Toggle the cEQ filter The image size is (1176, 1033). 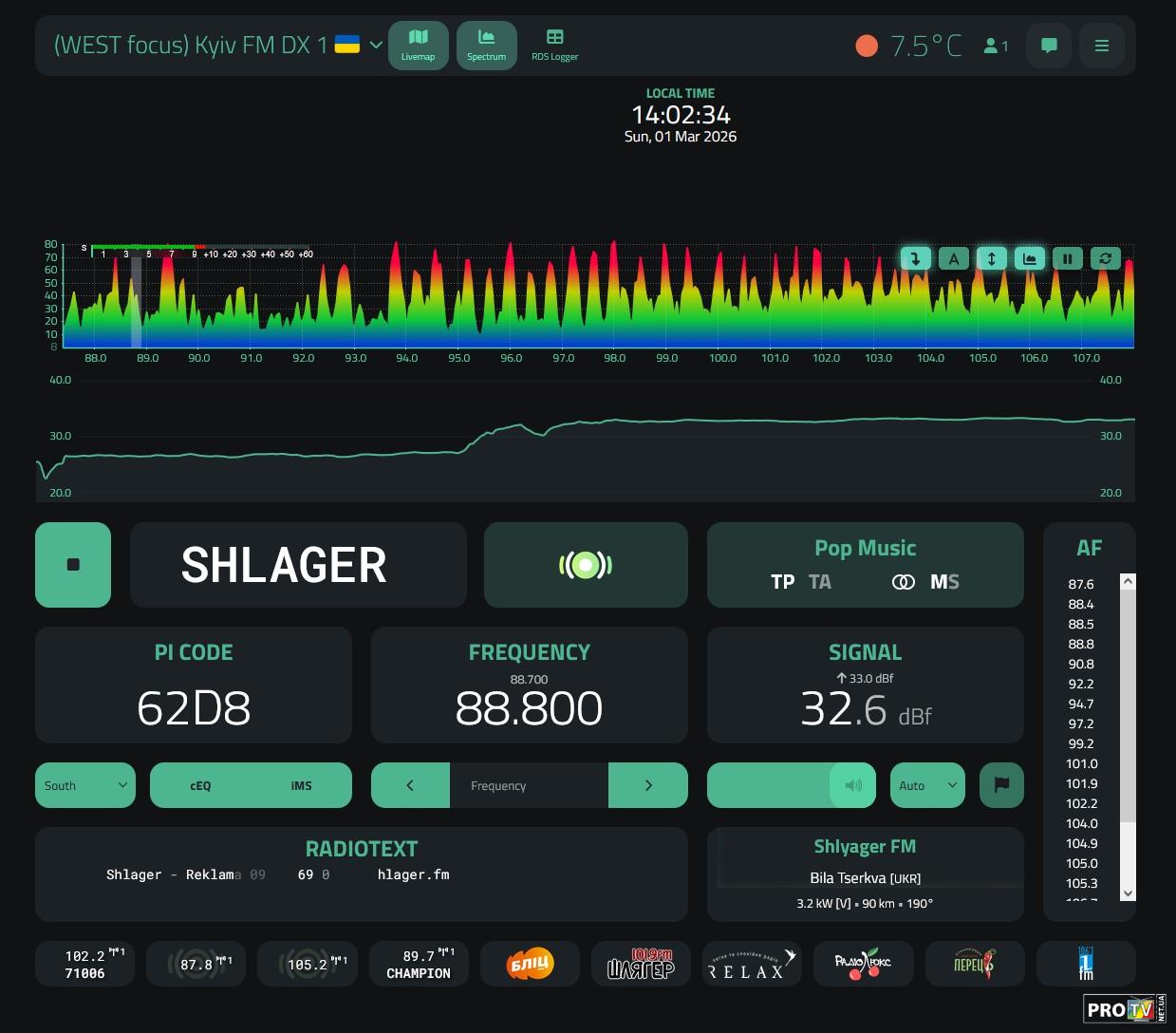coord(200,785)
